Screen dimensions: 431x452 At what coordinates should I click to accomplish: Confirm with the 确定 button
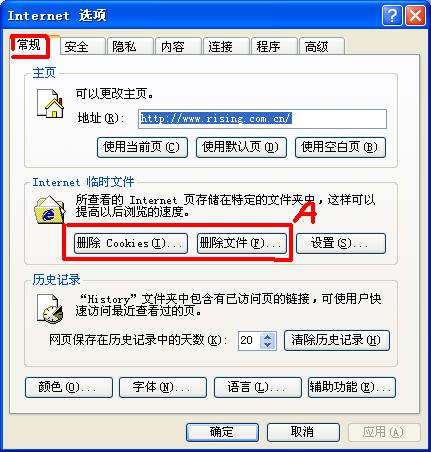coord(222,432)
